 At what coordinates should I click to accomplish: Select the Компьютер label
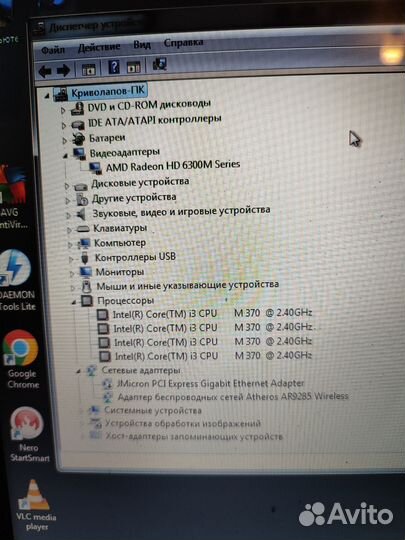point(120,243)
